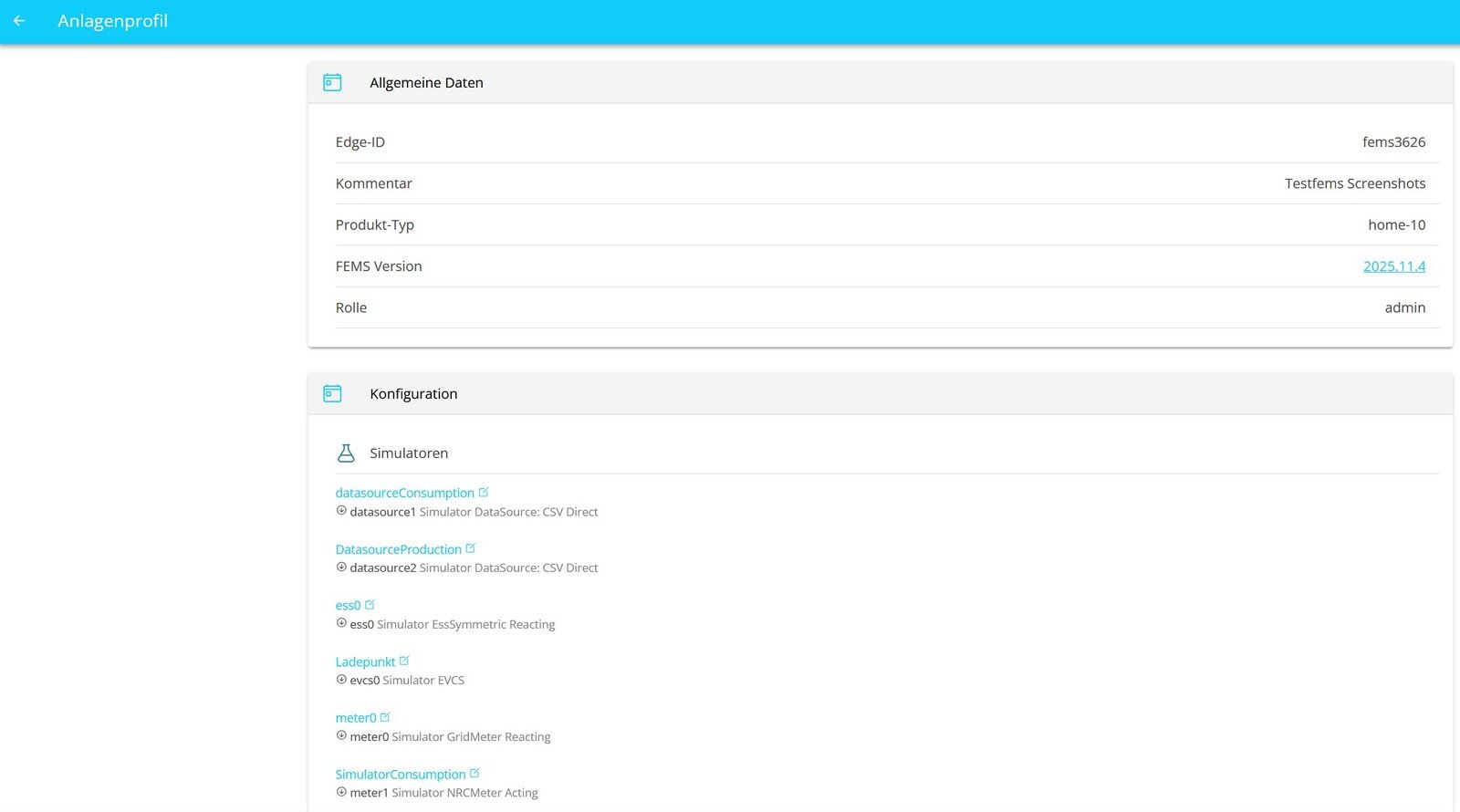The width and height of the screenshot is (1460, 812).
Task: Open edit icon next to datasourceConsumption
Action: (484, 493)
